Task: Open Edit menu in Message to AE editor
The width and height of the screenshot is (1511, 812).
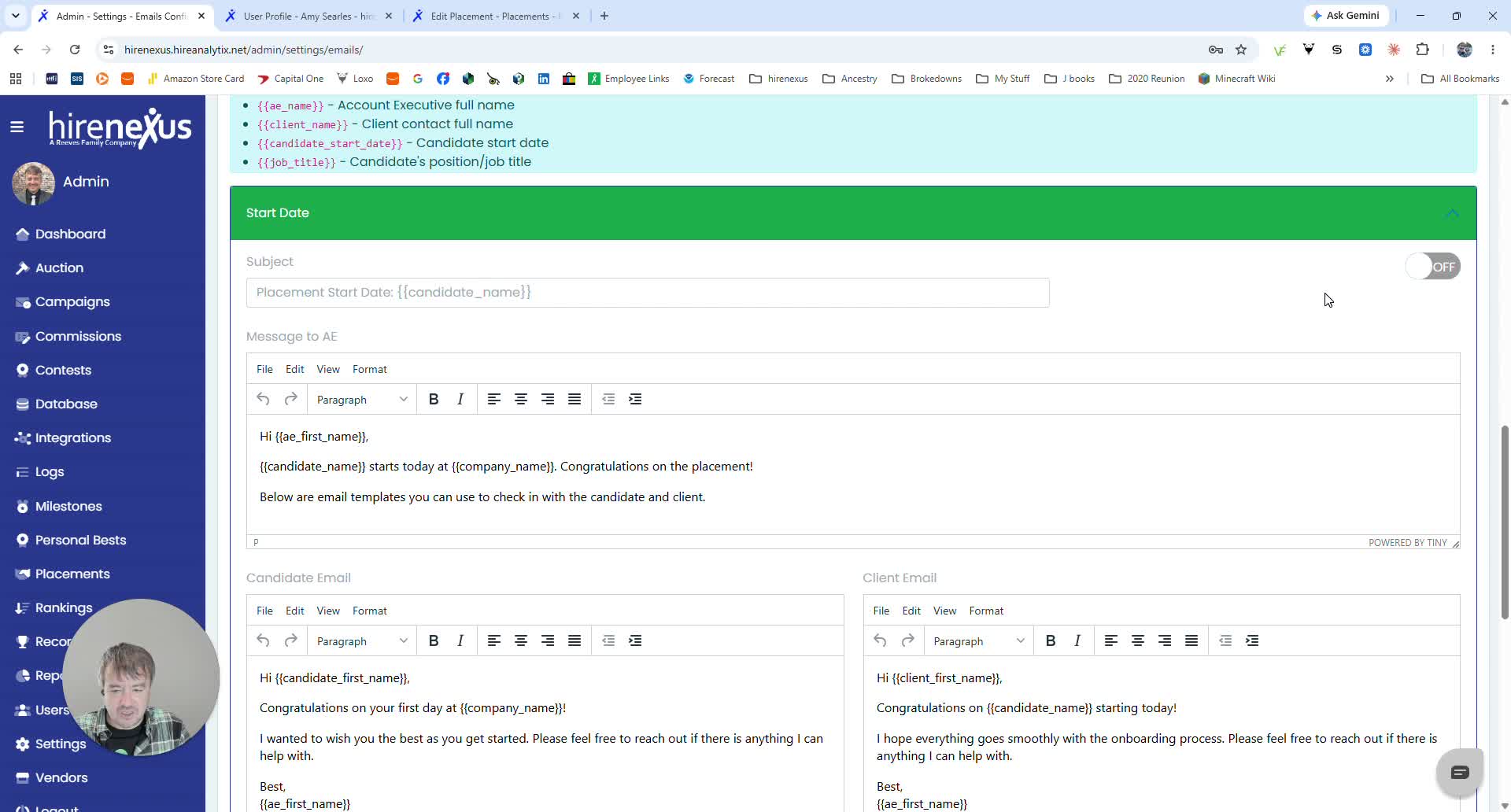Action: click(294, 369)
